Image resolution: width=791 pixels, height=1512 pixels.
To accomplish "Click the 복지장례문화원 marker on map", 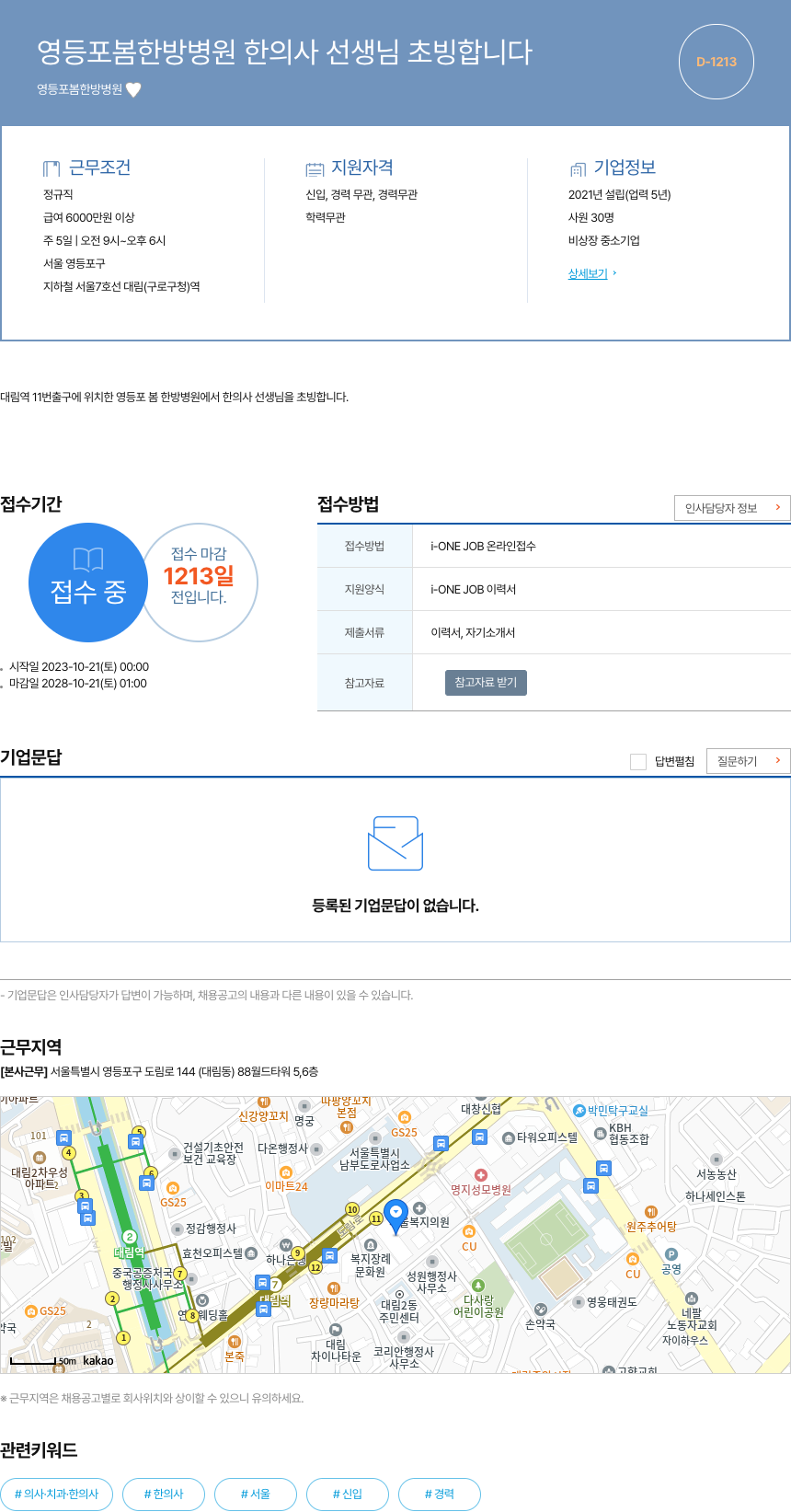I will click(x=371, y=1245).
